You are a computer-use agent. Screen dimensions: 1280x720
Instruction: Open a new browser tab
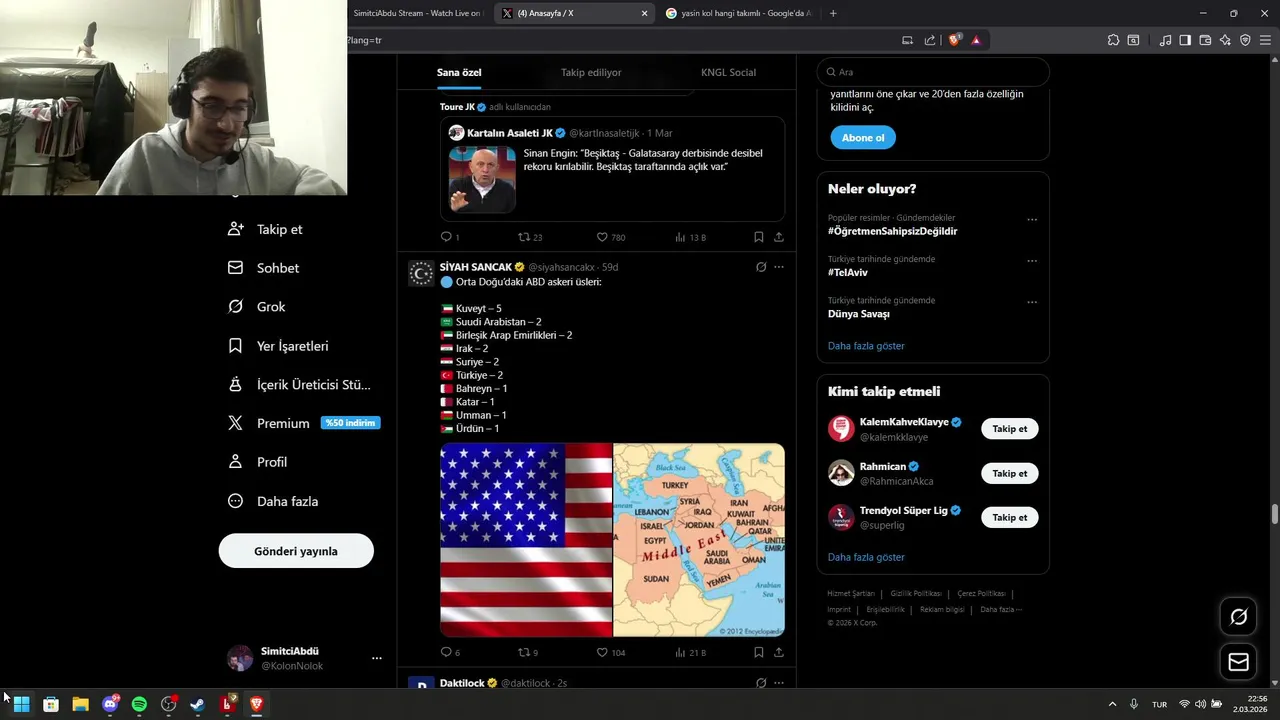point(833,13)
